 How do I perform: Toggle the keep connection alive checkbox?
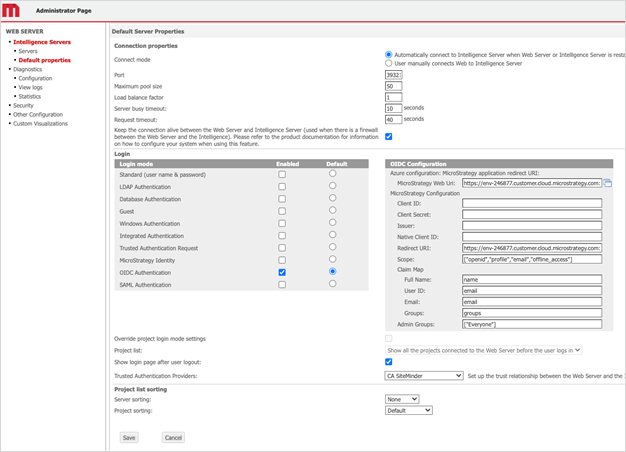[x=389, y=137]
